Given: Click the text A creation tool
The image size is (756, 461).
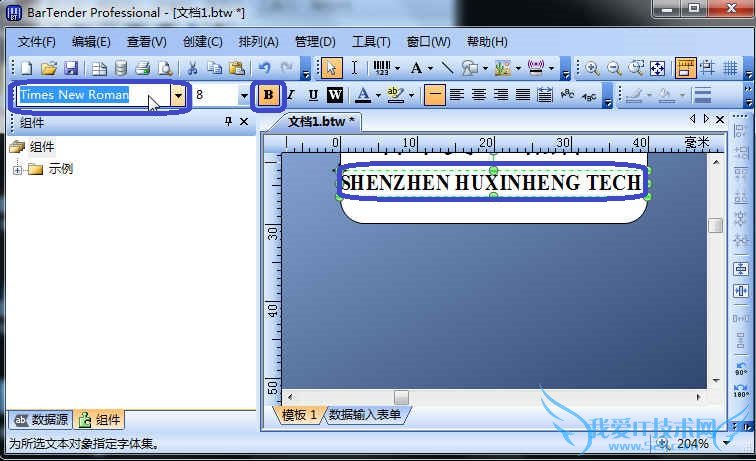Looking at the screenshot, I should [417, 68].
